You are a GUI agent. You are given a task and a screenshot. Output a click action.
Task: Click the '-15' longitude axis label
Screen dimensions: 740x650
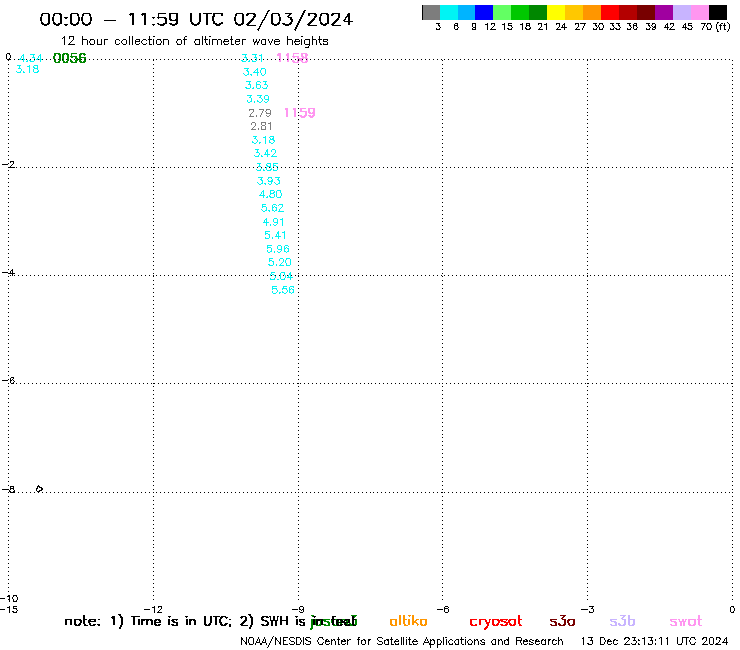(9, 609)
